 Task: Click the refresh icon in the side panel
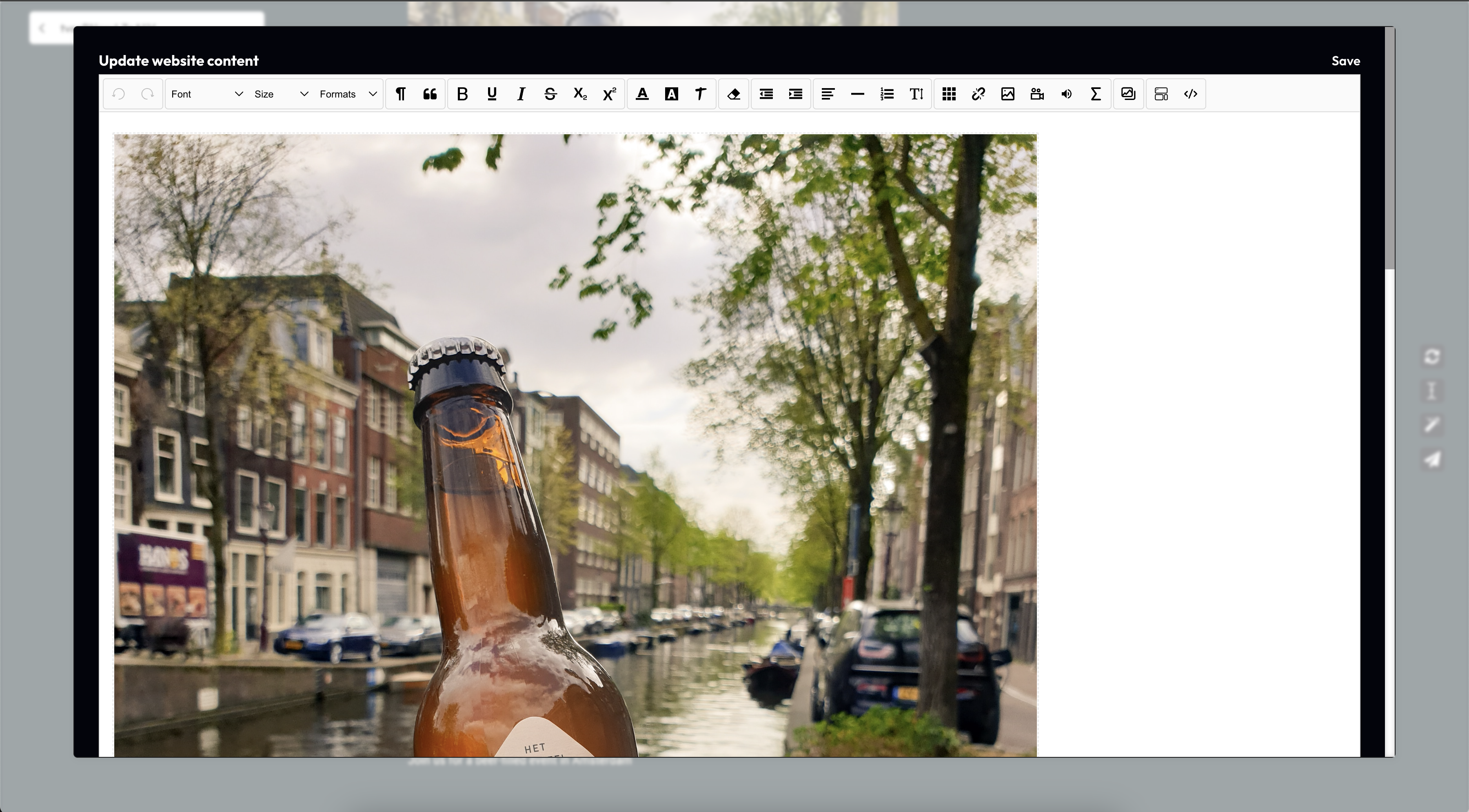[1432, 356]
